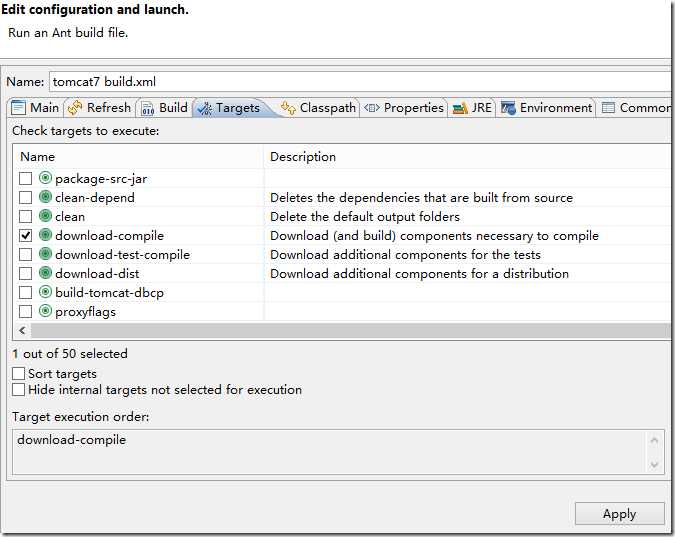Image resolution: width=675 pixels, height=537 pixels.
Task: Open the Refresh tab
Action: (99, 108)
